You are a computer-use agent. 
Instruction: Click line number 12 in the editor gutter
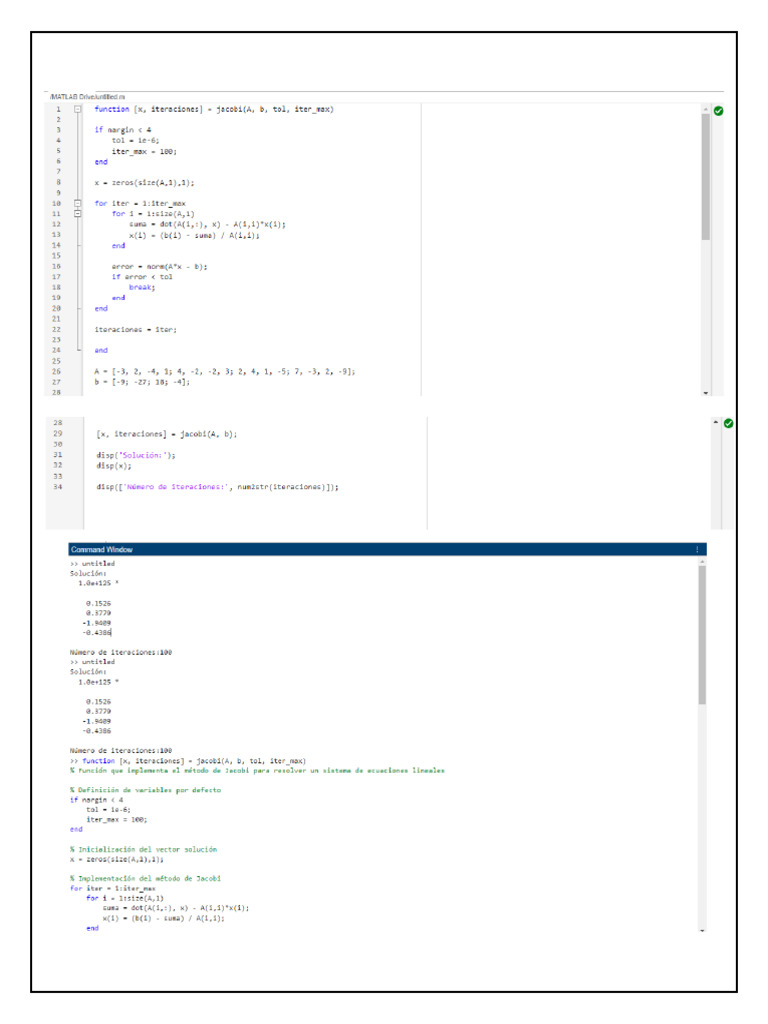coord(56,224)
